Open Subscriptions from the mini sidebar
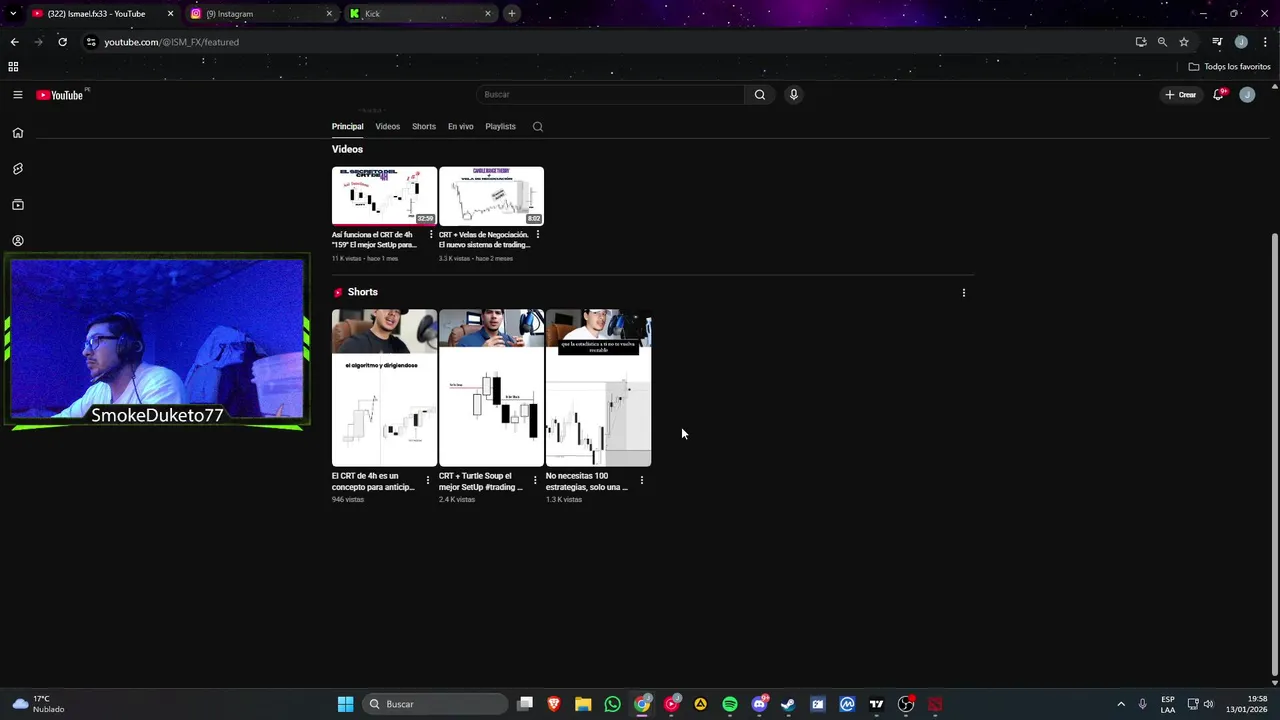Image resolution: width=1280 pixels, height=720 pixels. click(x=17, y=205)
